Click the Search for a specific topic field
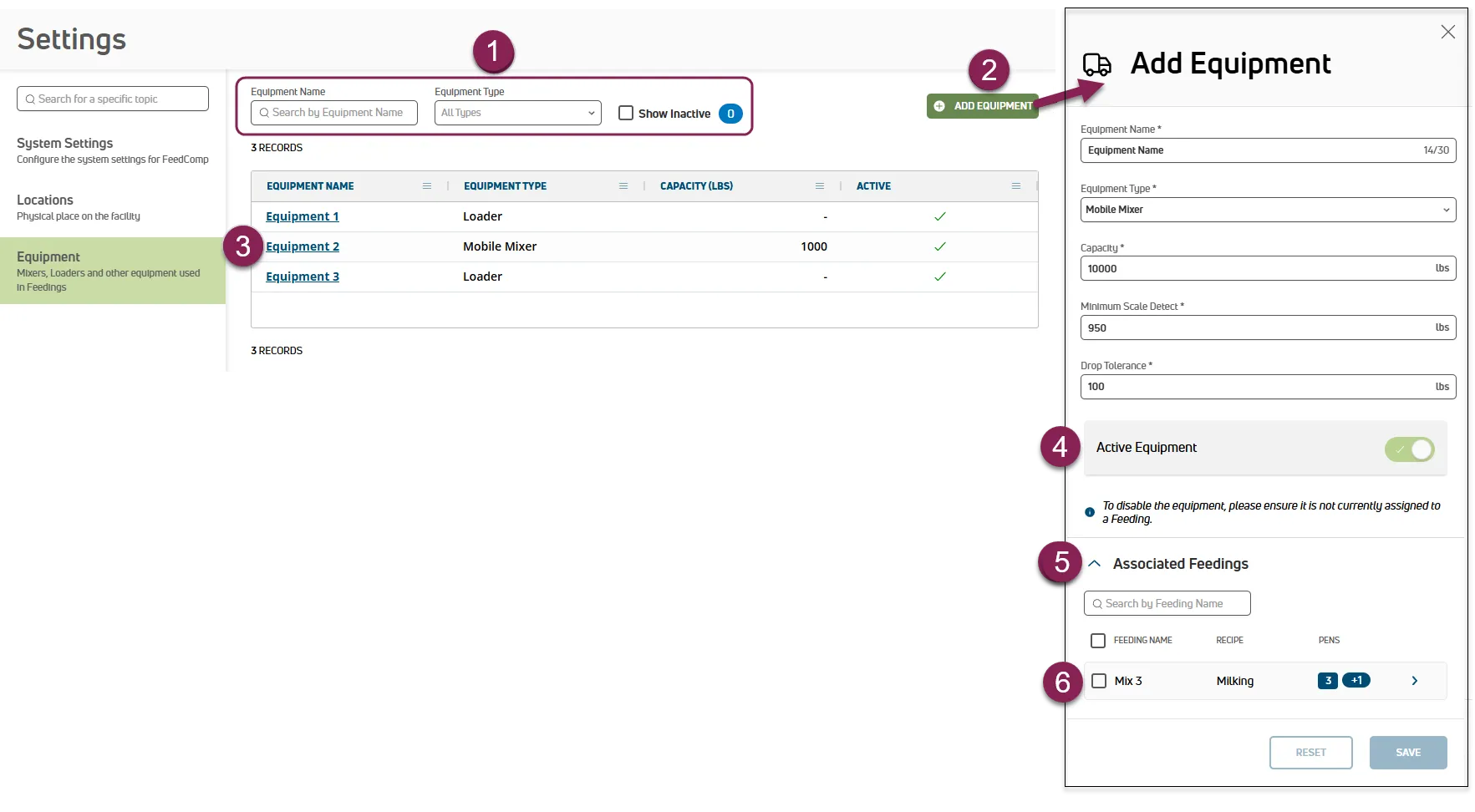 [x=113, y=99]
